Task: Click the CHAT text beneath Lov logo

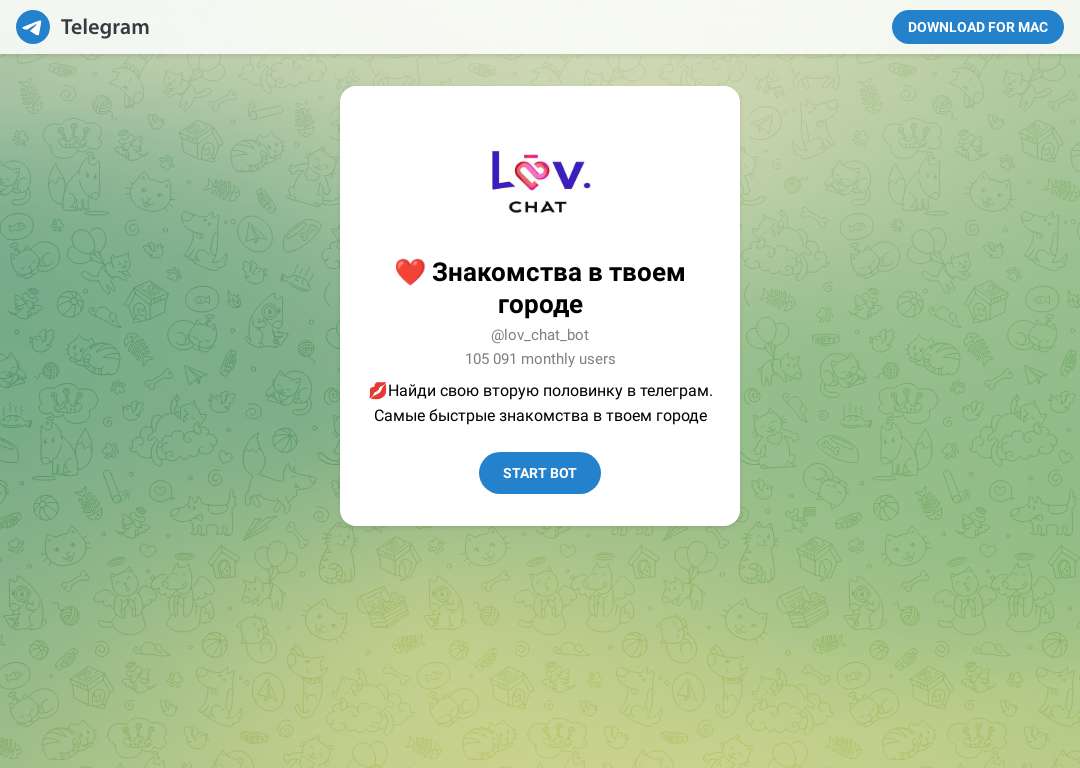Action: tap(538, 207)
